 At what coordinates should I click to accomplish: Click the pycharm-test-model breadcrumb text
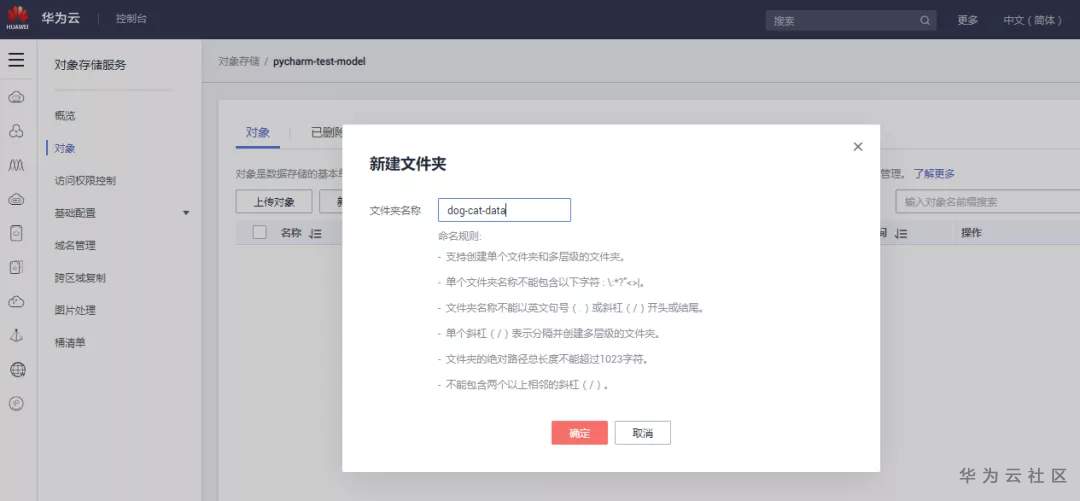320,61
